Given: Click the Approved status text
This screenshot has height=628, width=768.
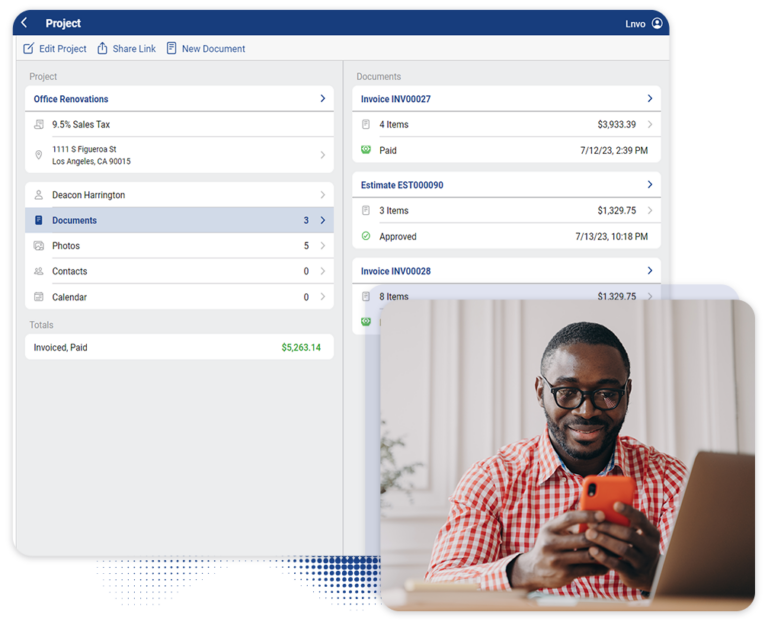Looking at the screenshot, I should pos(398,237).
